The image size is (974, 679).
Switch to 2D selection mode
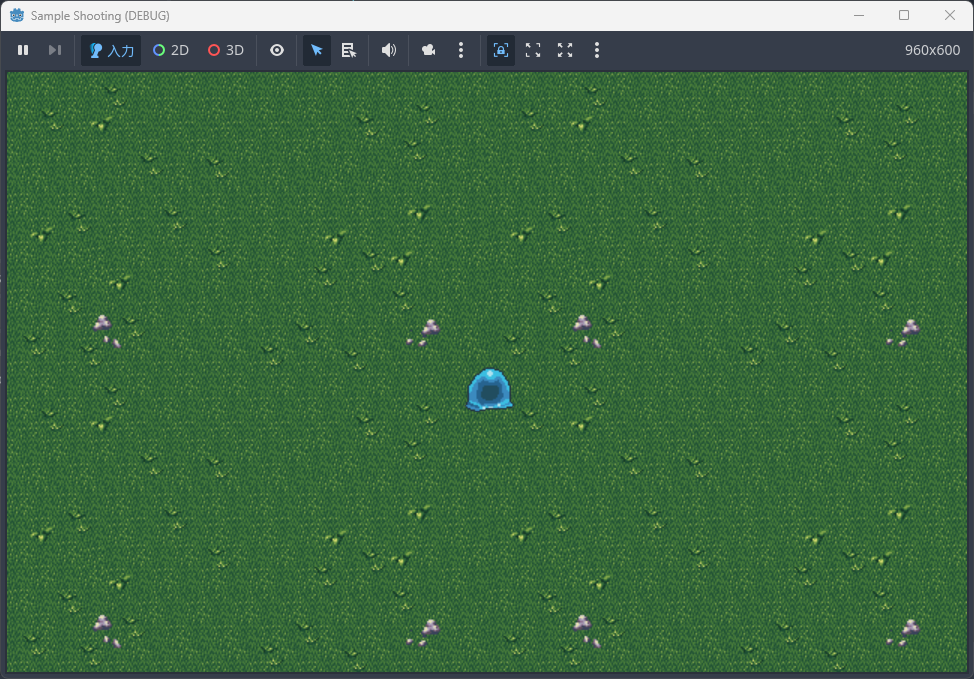coord(171,50)
